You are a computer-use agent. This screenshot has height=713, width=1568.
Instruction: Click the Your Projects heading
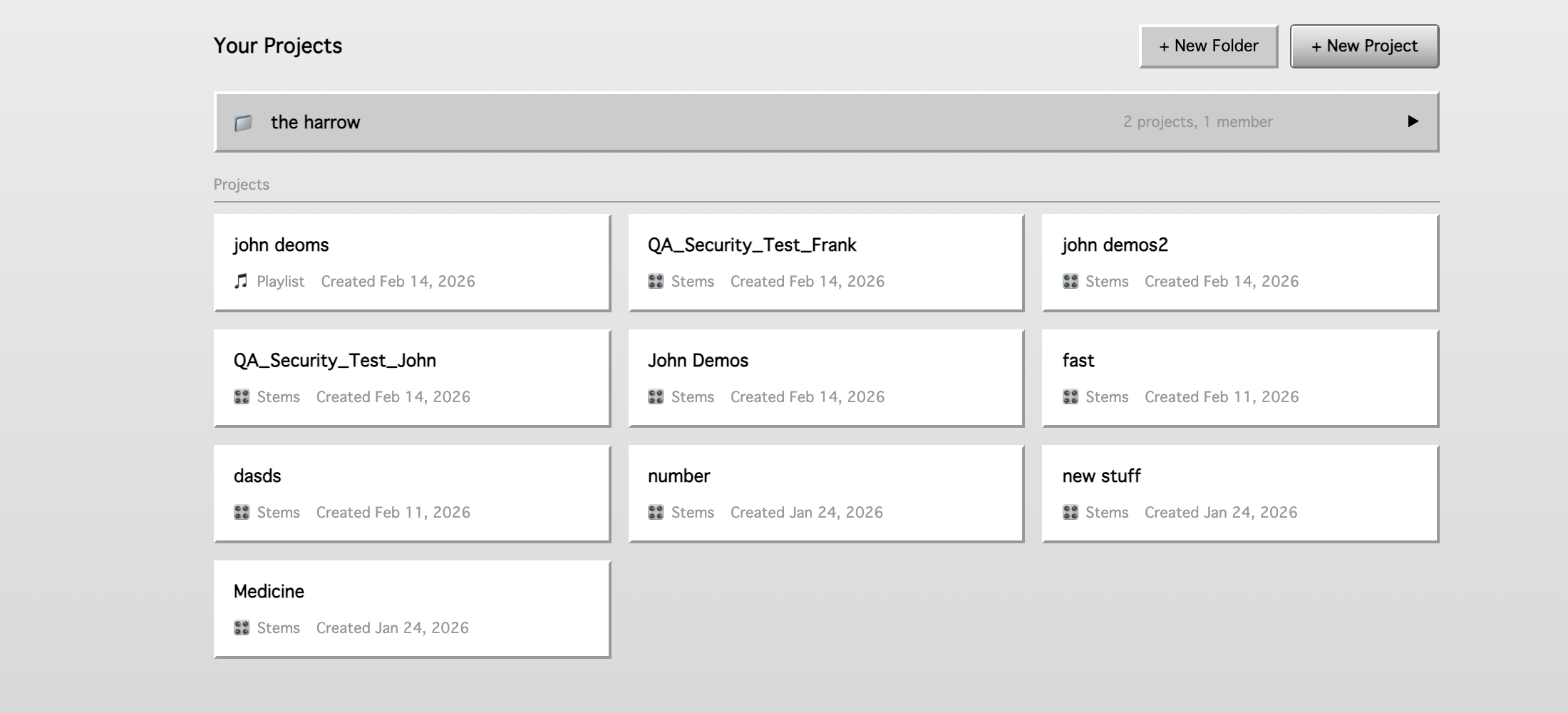[278, 45]
